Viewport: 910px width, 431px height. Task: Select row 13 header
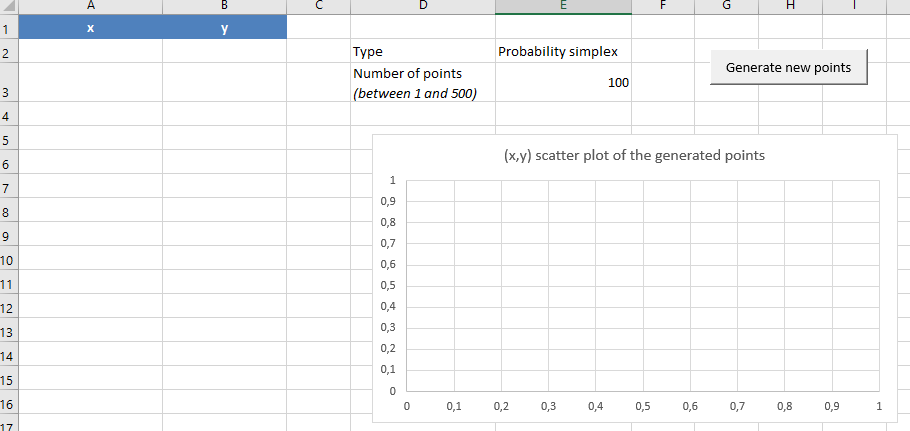click(x=9, y=329)
